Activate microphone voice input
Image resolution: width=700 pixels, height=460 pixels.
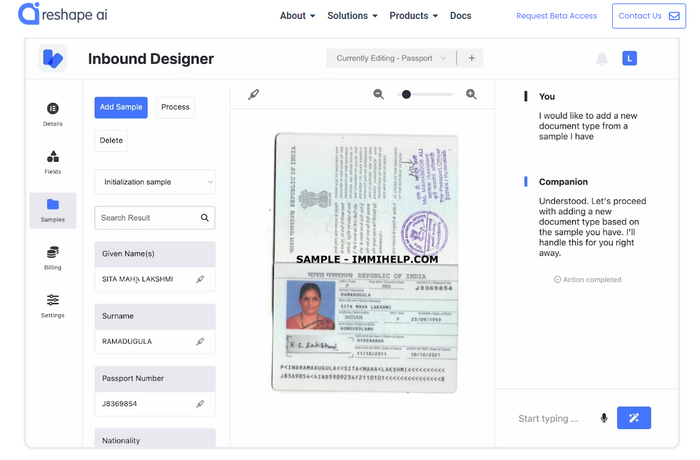[x=604, y=418]
